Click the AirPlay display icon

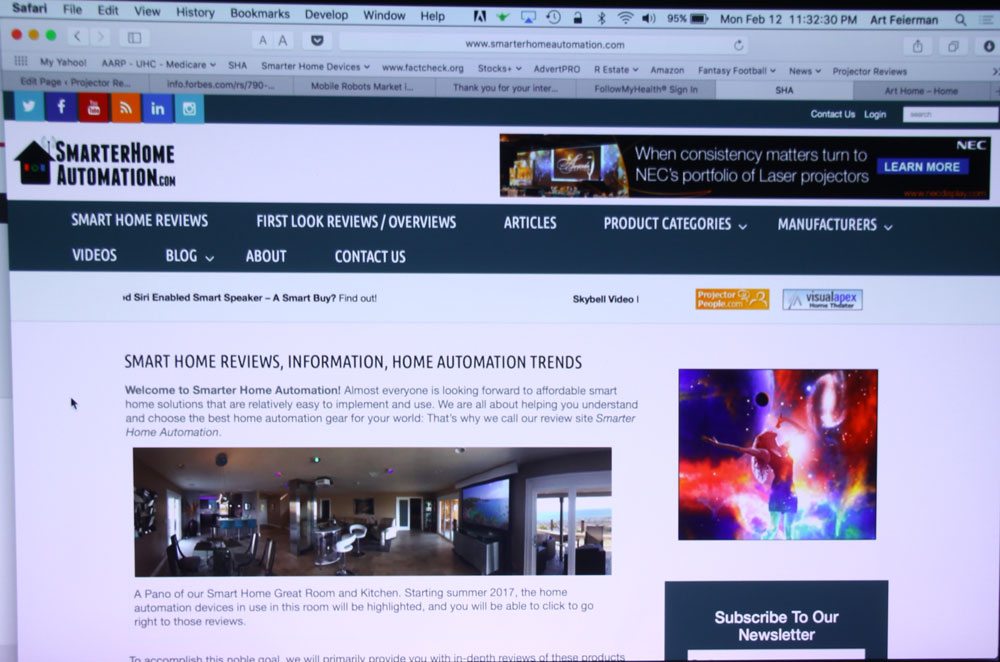[528, 17]
